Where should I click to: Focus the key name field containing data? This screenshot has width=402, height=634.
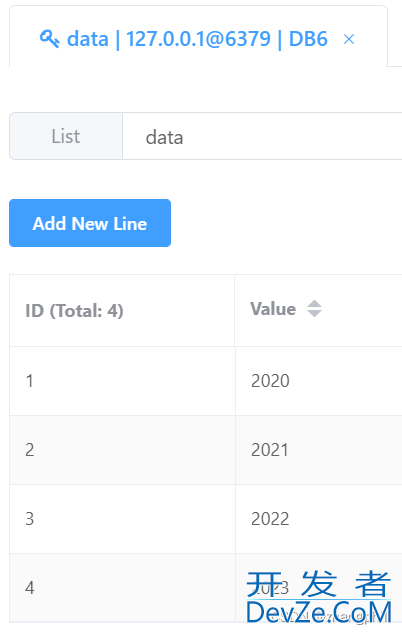pyautogui.click(x=262, y=136)
